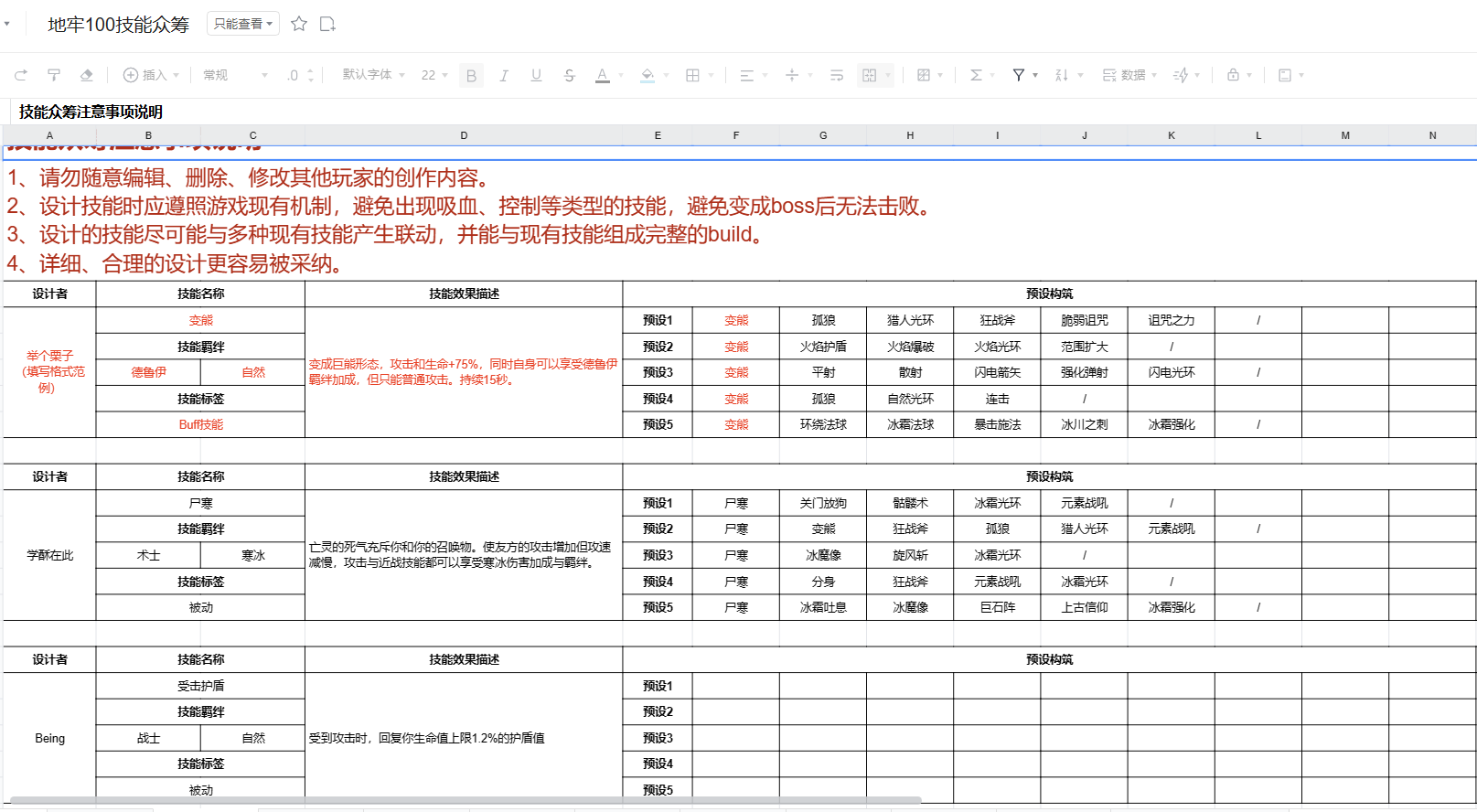This screenshot has width=1477, height=812.
Task: Star the 地牢100技能众筹 document
Action: tap(299, 24)
